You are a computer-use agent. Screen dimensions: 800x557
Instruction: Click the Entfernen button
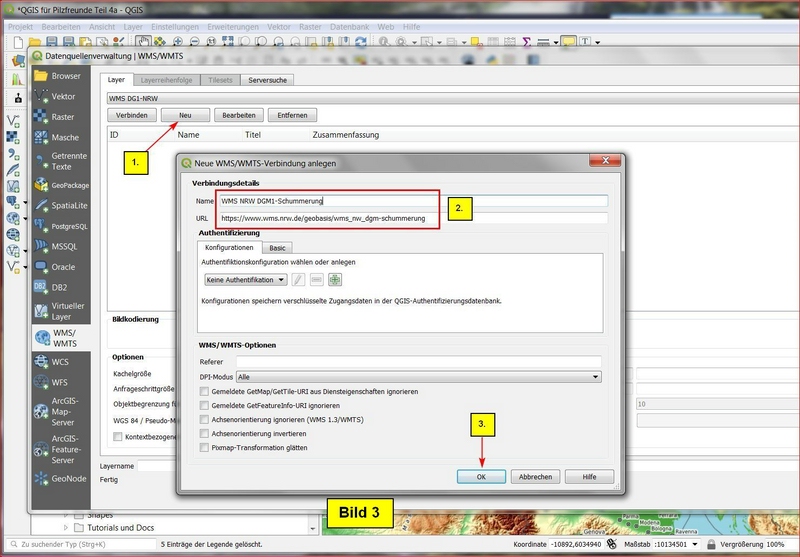(292, 115)
